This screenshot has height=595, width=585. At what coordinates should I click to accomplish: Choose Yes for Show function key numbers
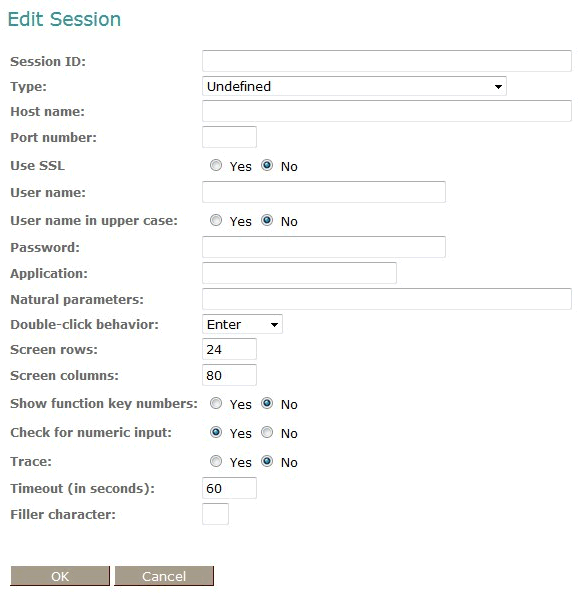pyautogui.click(x=216, y=403)
